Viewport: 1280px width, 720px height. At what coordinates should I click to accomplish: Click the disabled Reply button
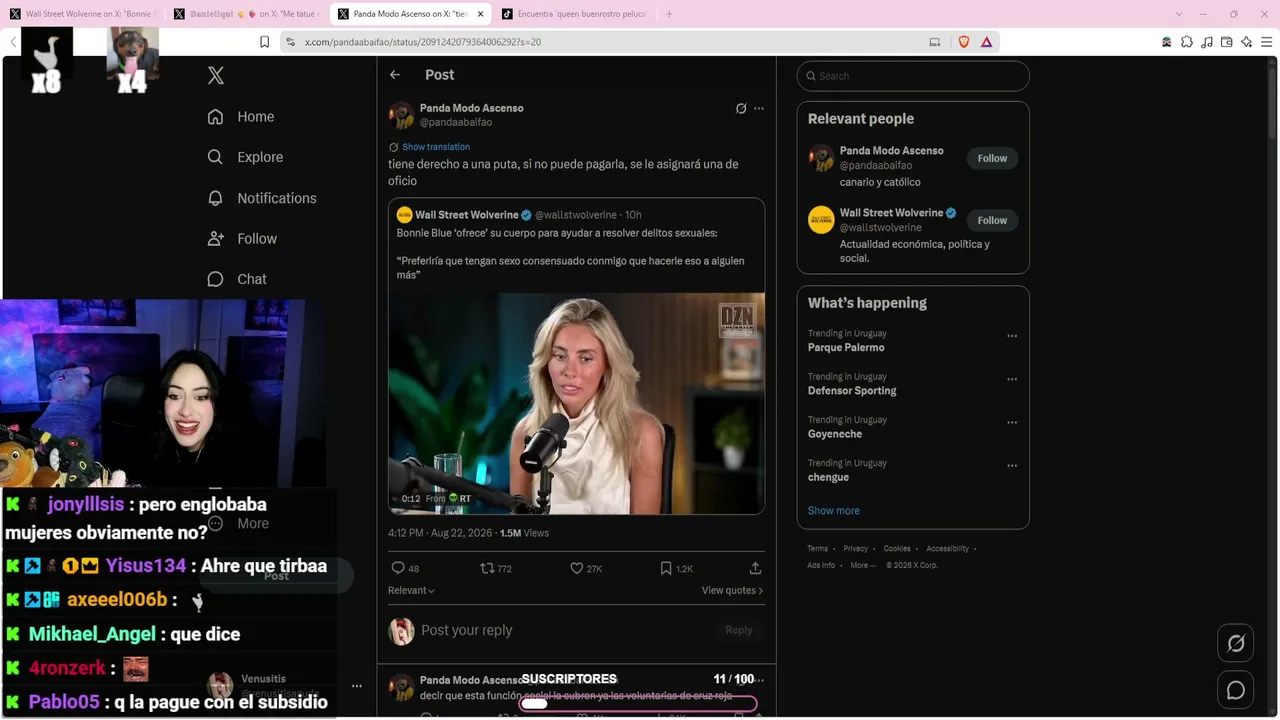[739, 630]
